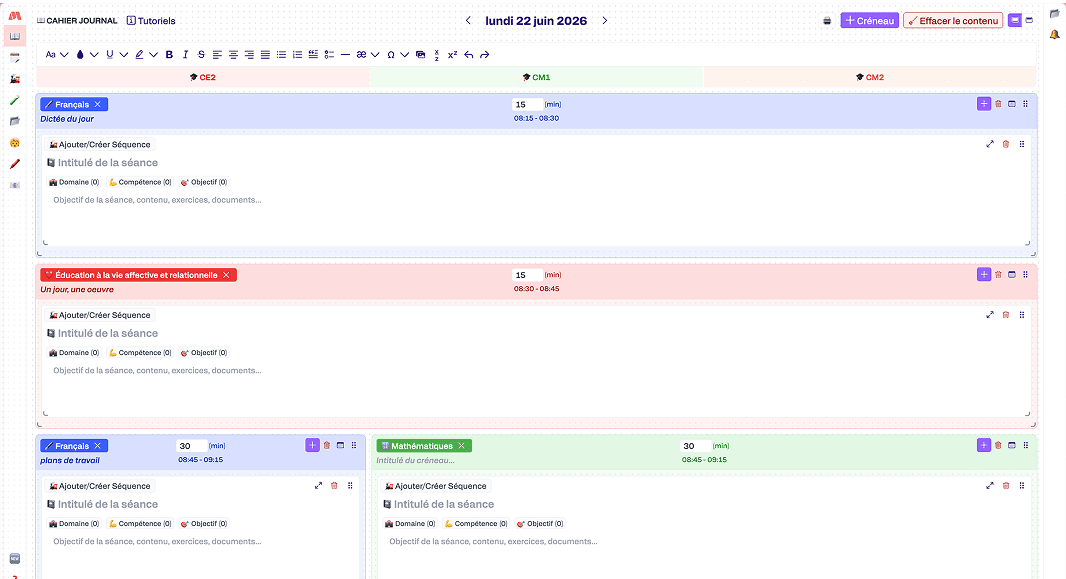Switch the purple display mode toggle
Viewport: 1066px width, 579px height.
[1014, 20]
